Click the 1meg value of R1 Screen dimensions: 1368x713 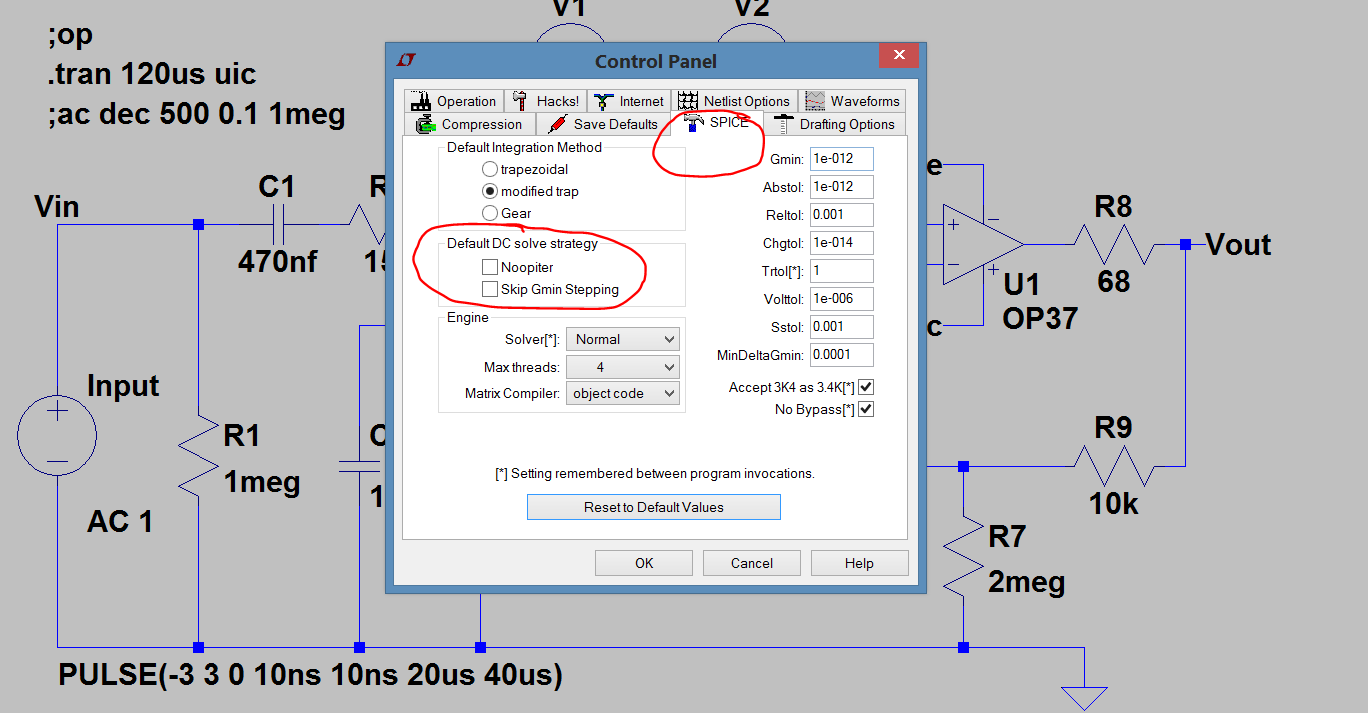click(x=262, y=482)
